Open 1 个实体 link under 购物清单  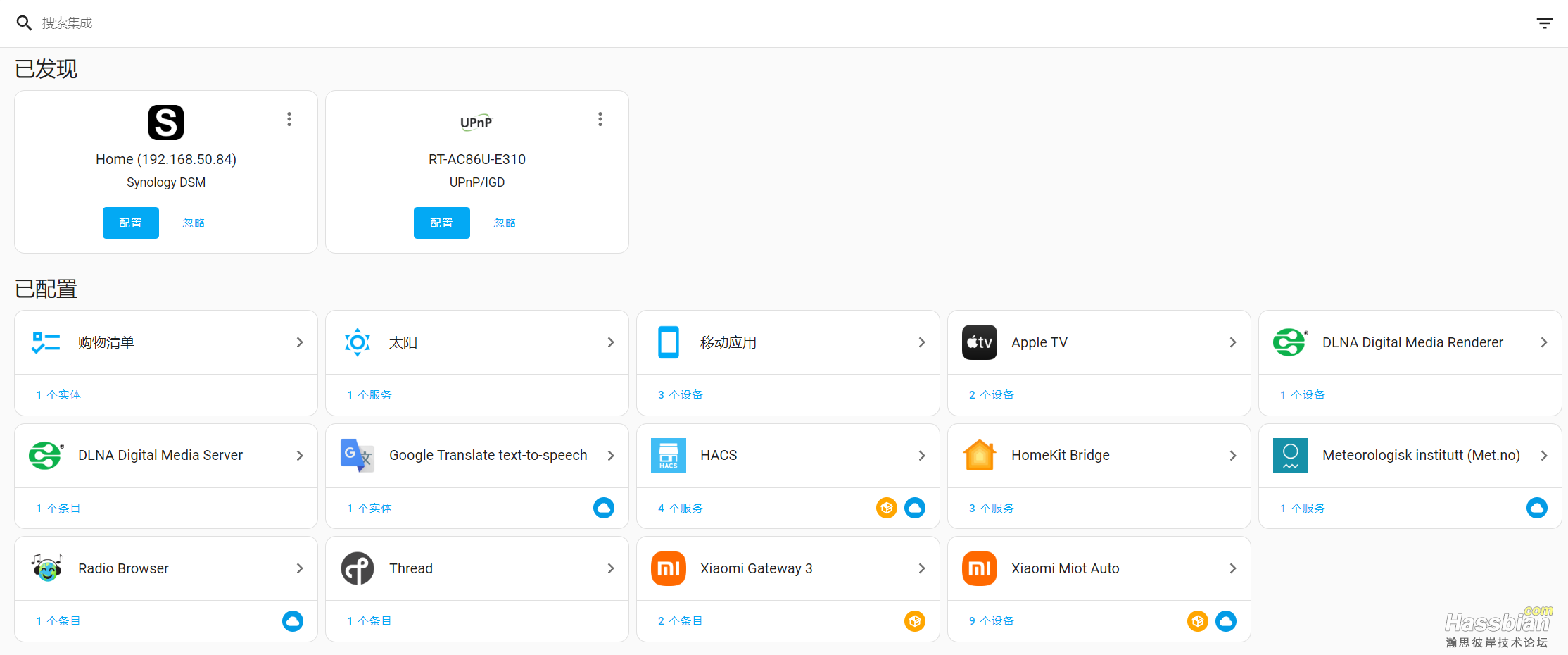point(58,395)
